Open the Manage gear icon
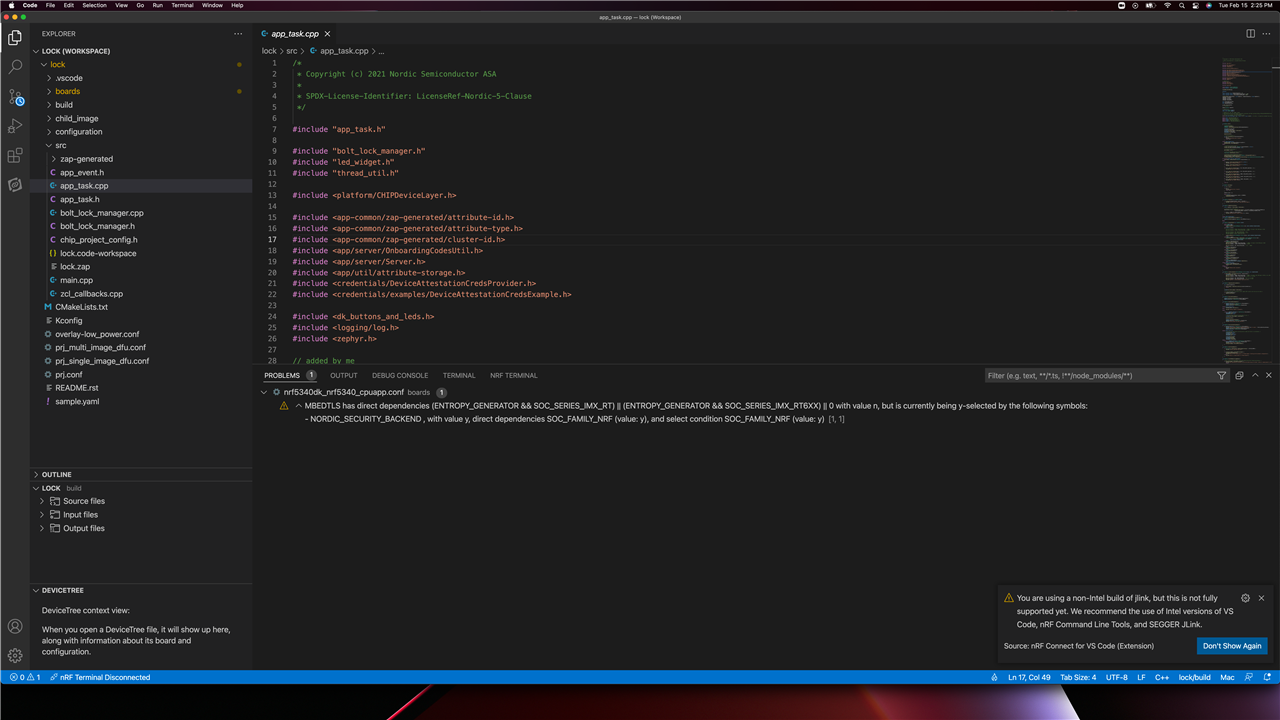This screenshot has height=720, width=1280. pos(15,655)
